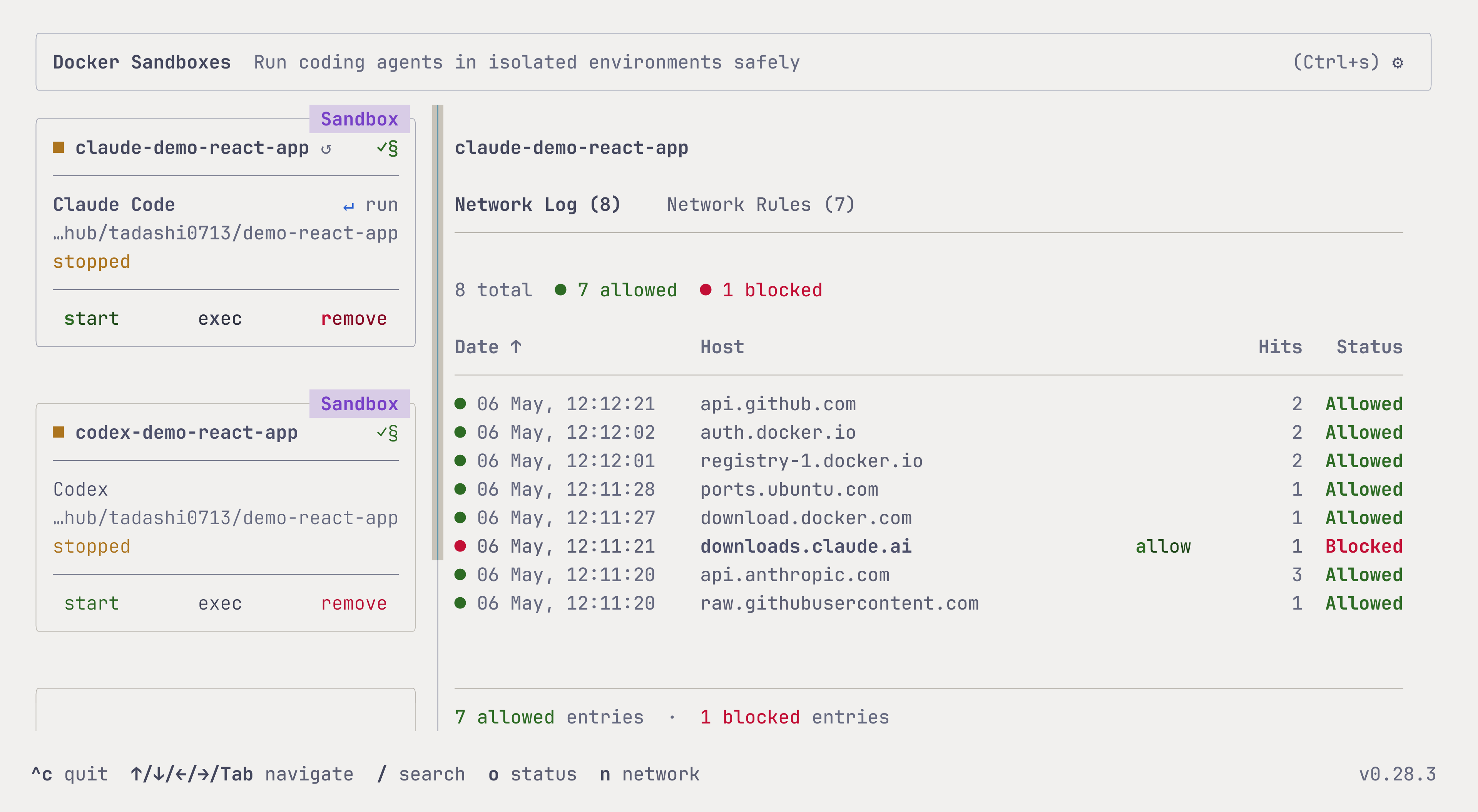The height and width of the screenshot is (812, 1478).
Task: Click red dot on downloads.claude.ai row
Action: point(460,546)
